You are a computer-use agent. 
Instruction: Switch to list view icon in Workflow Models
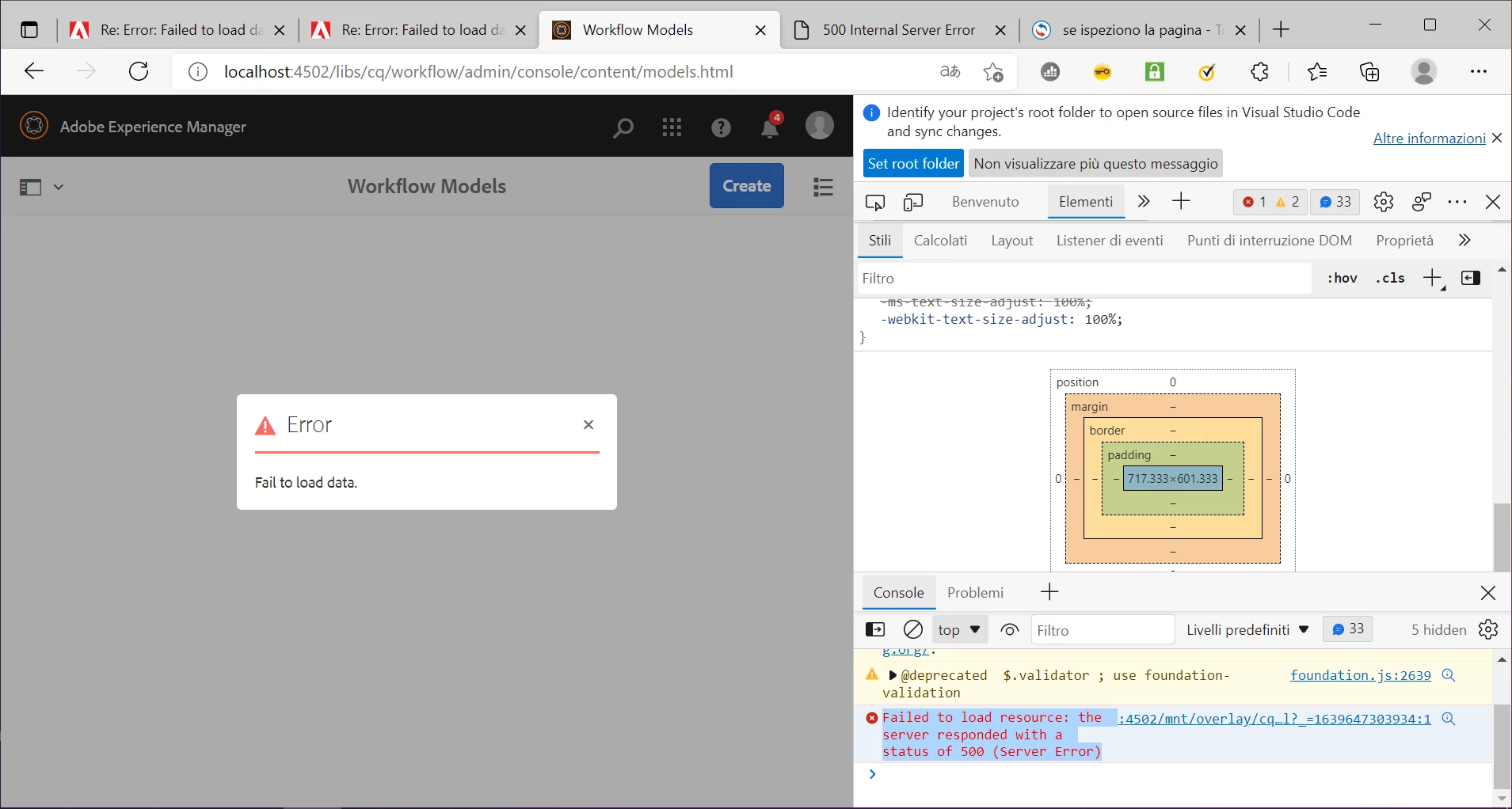[824, 187]
